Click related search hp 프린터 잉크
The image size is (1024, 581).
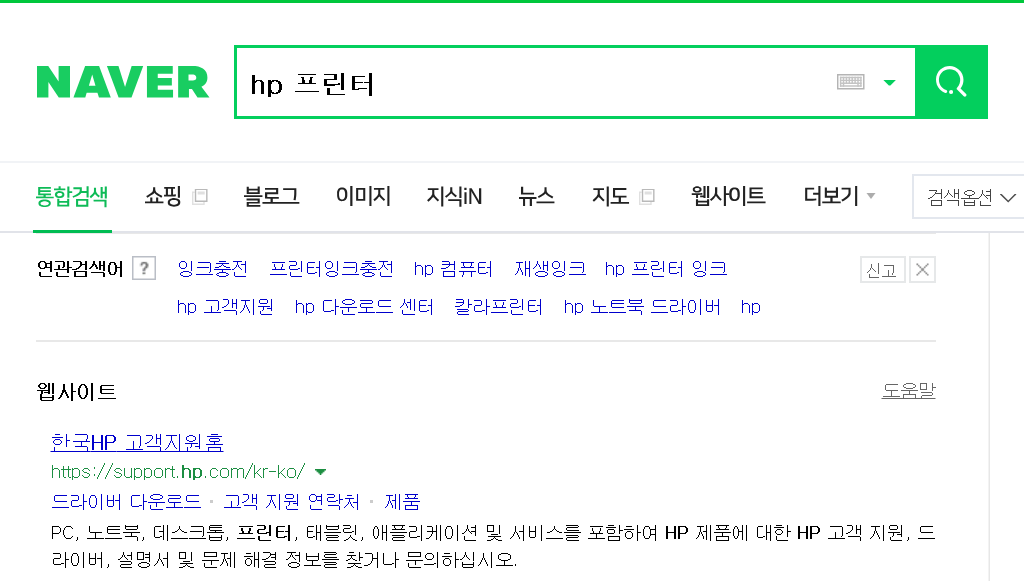665,269
